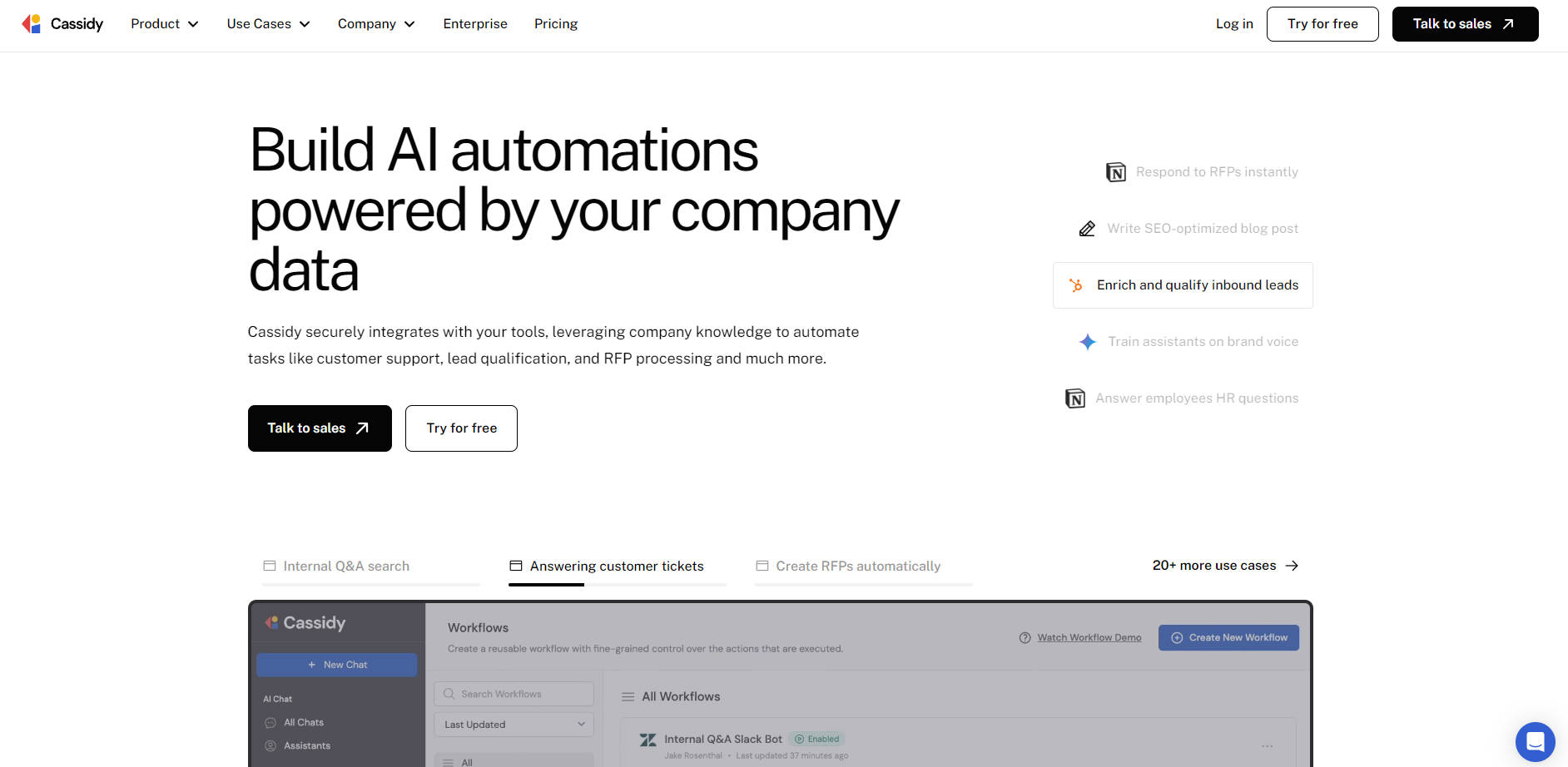Image resolution: width=1568 pixels, height=767 pixels.
Task: Open three-dot menu on Slack Bot workflow
Action: tap(1267, 746)
